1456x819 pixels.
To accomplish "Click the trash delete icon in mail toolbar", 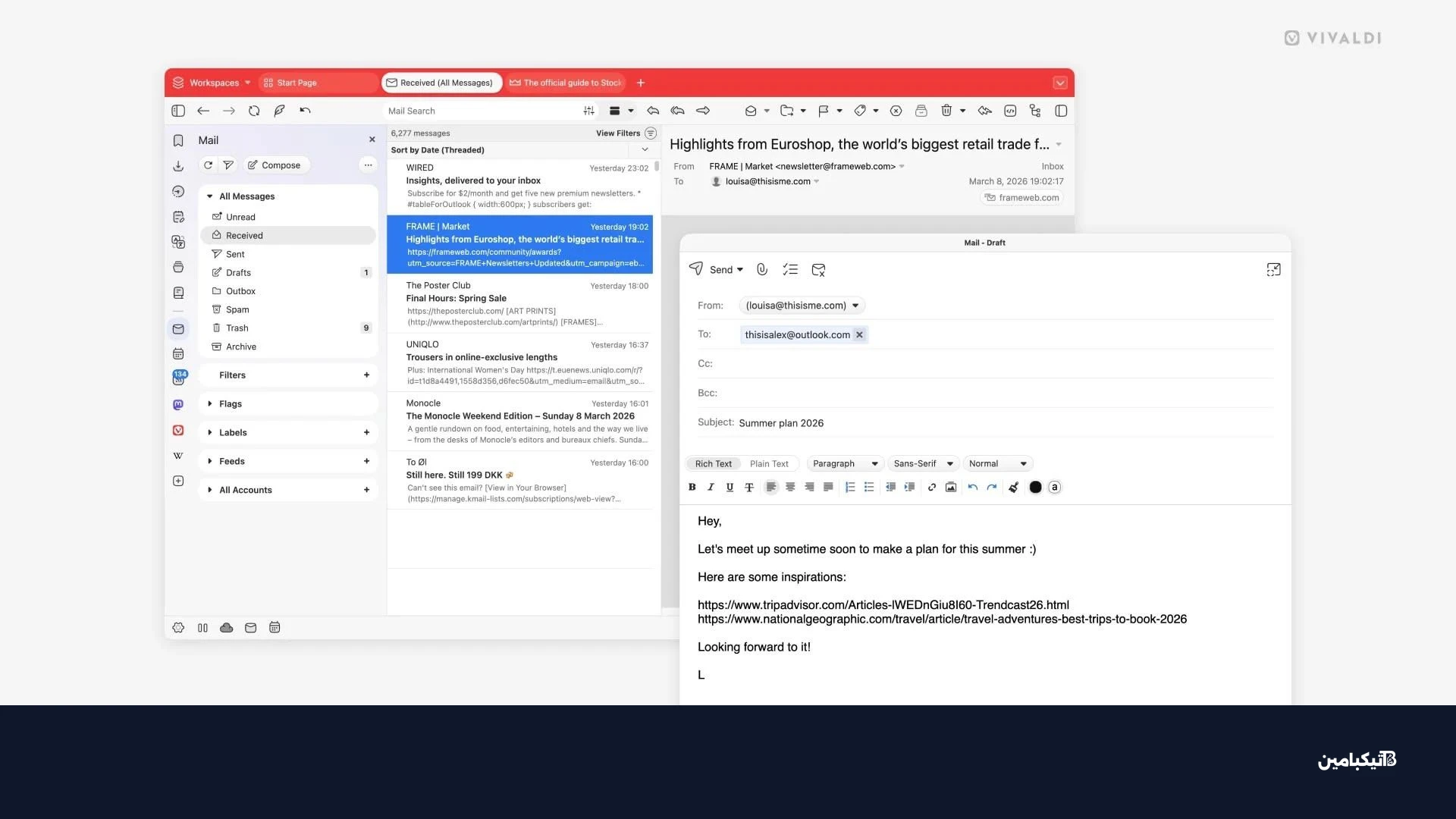I will [946, 111].
